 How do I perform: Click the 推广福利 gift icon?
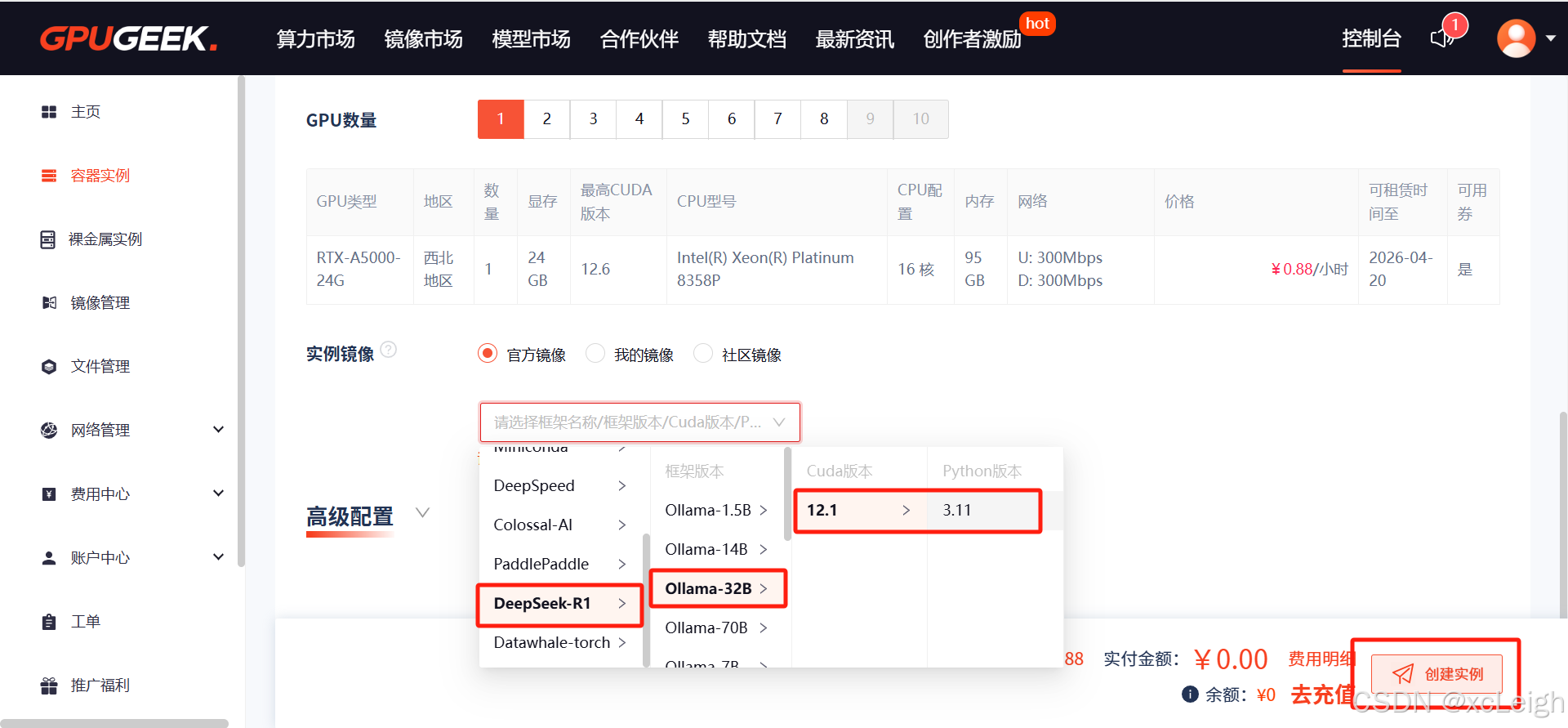(49, 686)
